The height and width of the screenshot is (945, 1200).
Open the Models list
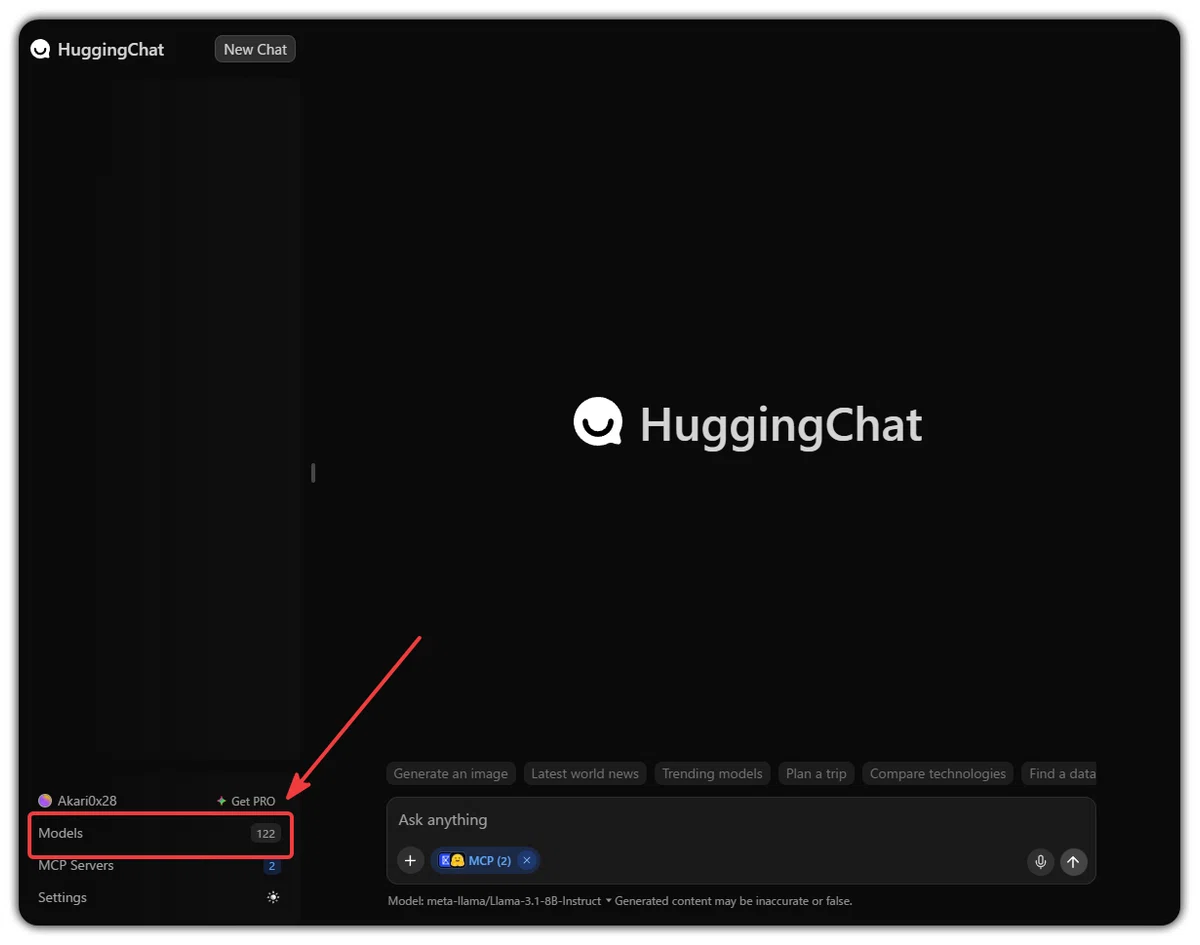tap(160, 833)
